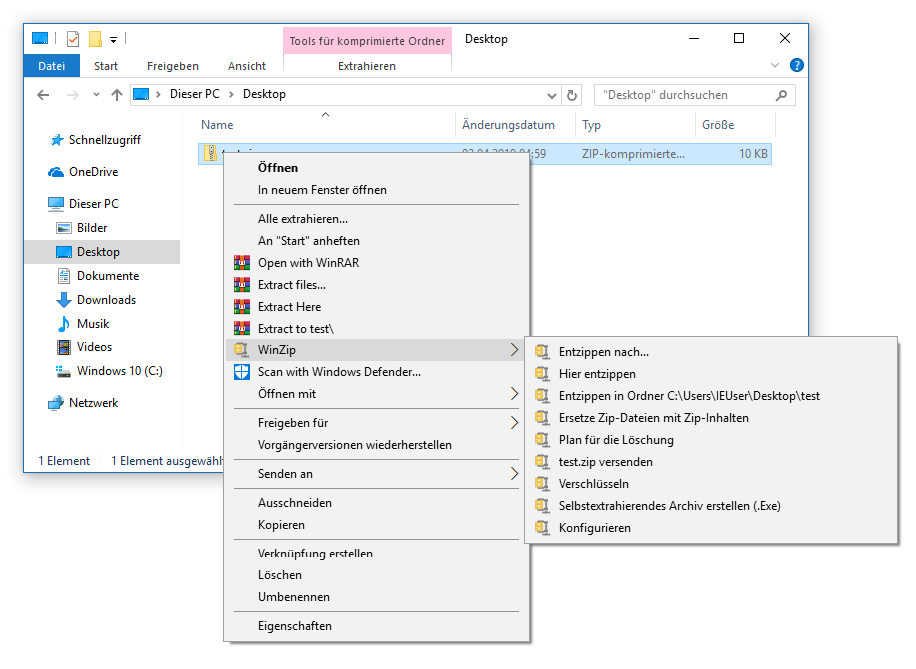916x669 pixels.
Task: Click the WinZip submenu entry
Action: (377, 350)
